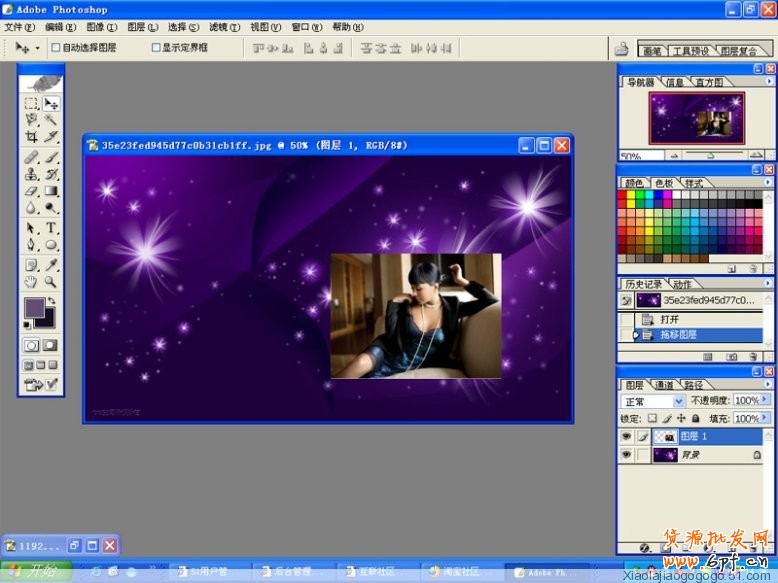Select the Magic Wand tool
The width and height of the screenshot is (778, 583).
pyautogui.click(x=51, y=119)
